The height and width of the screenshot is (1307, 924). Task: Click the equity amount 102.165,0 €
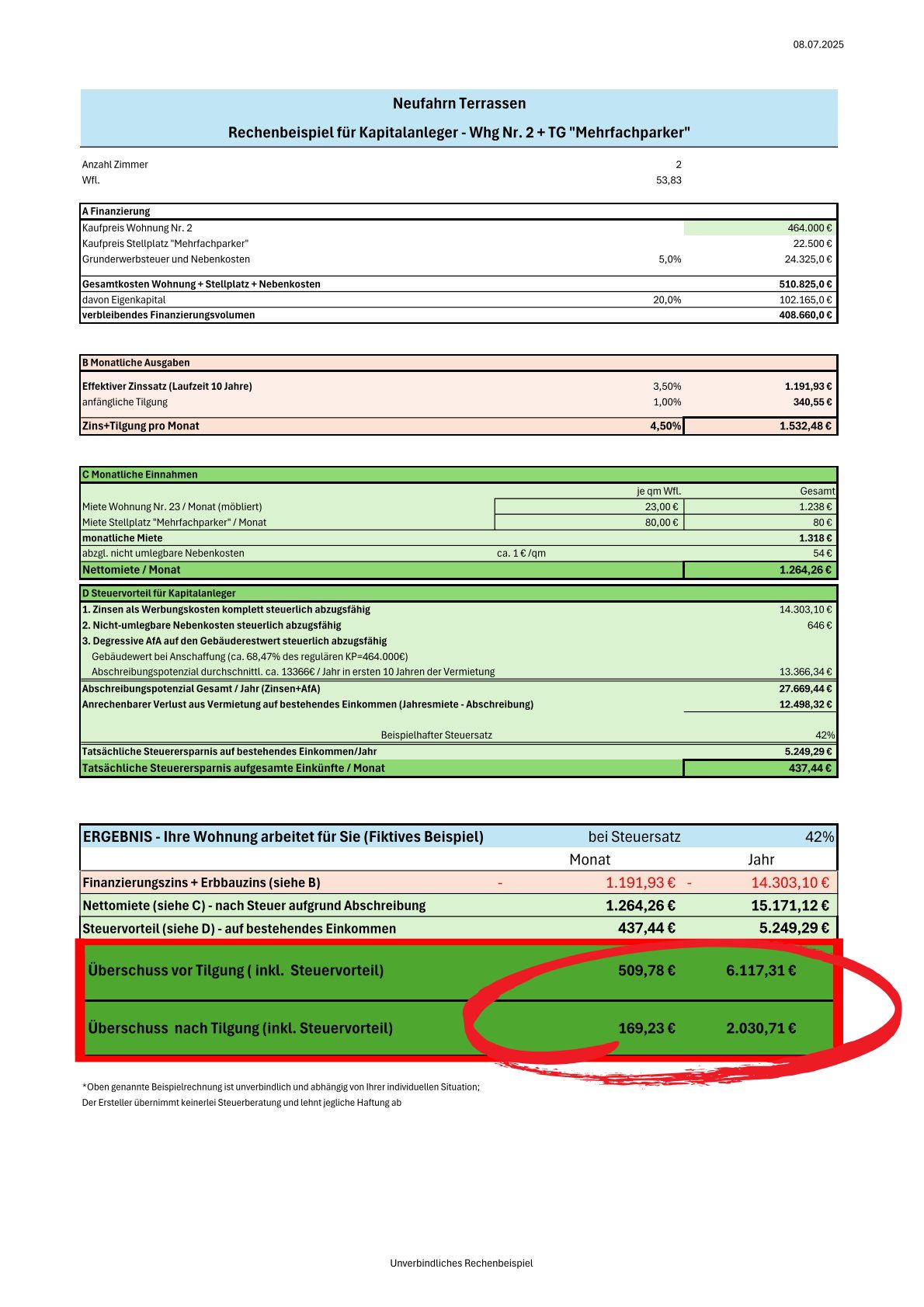806,300
